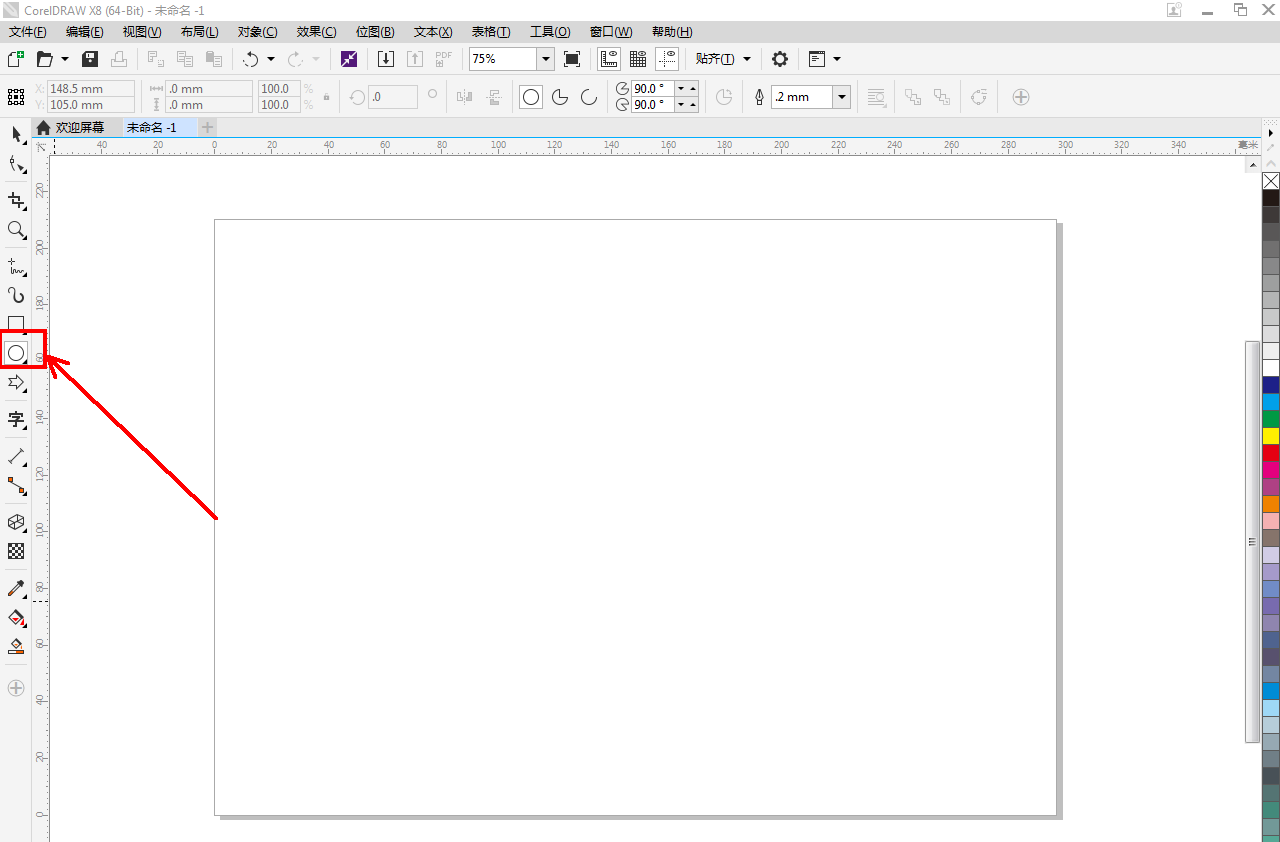This screenshot has height=842, width=1280.
Task: Click the Save floppy disk icon
Action: coord(90,59)
